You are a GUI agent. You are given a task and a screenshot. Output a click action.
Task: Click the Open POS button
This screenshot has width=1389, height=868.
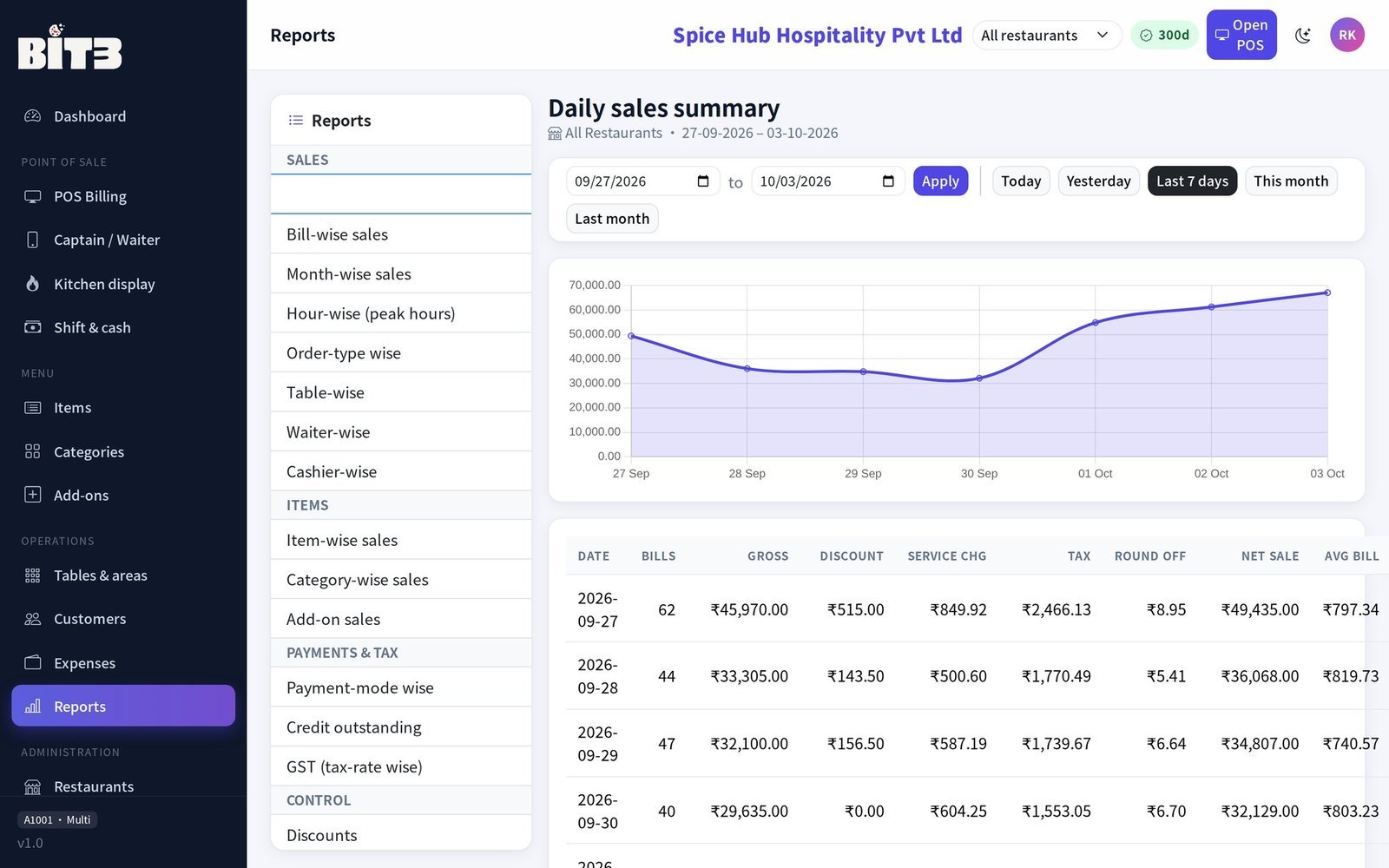pos(1241,35)
